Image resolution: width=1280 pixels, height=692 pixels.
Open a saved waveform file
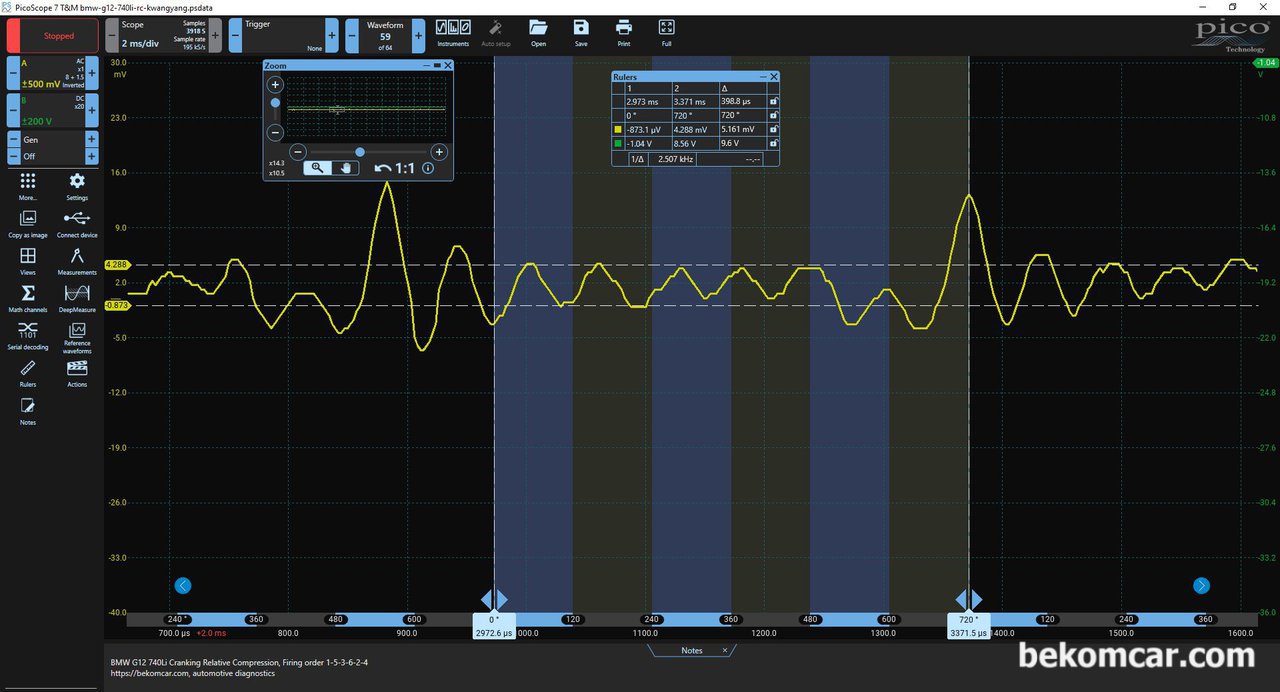point(538,32)
